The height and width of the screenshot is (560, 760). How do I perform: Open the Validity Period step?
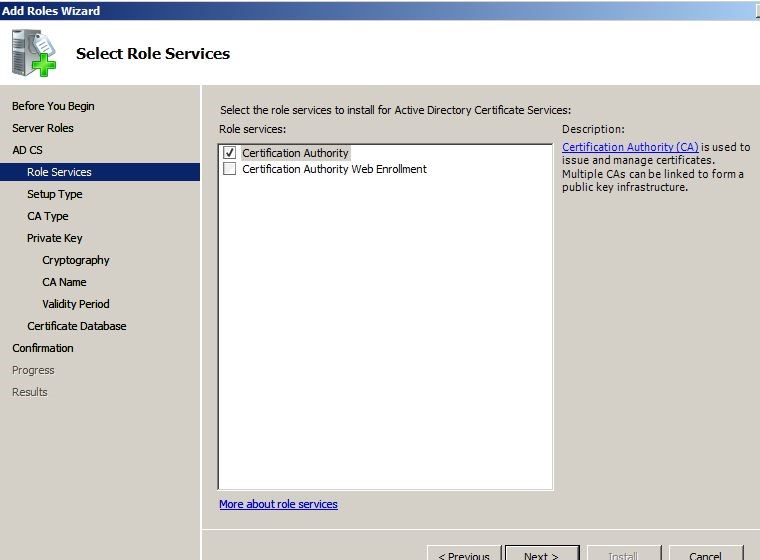tap(76, 304)
